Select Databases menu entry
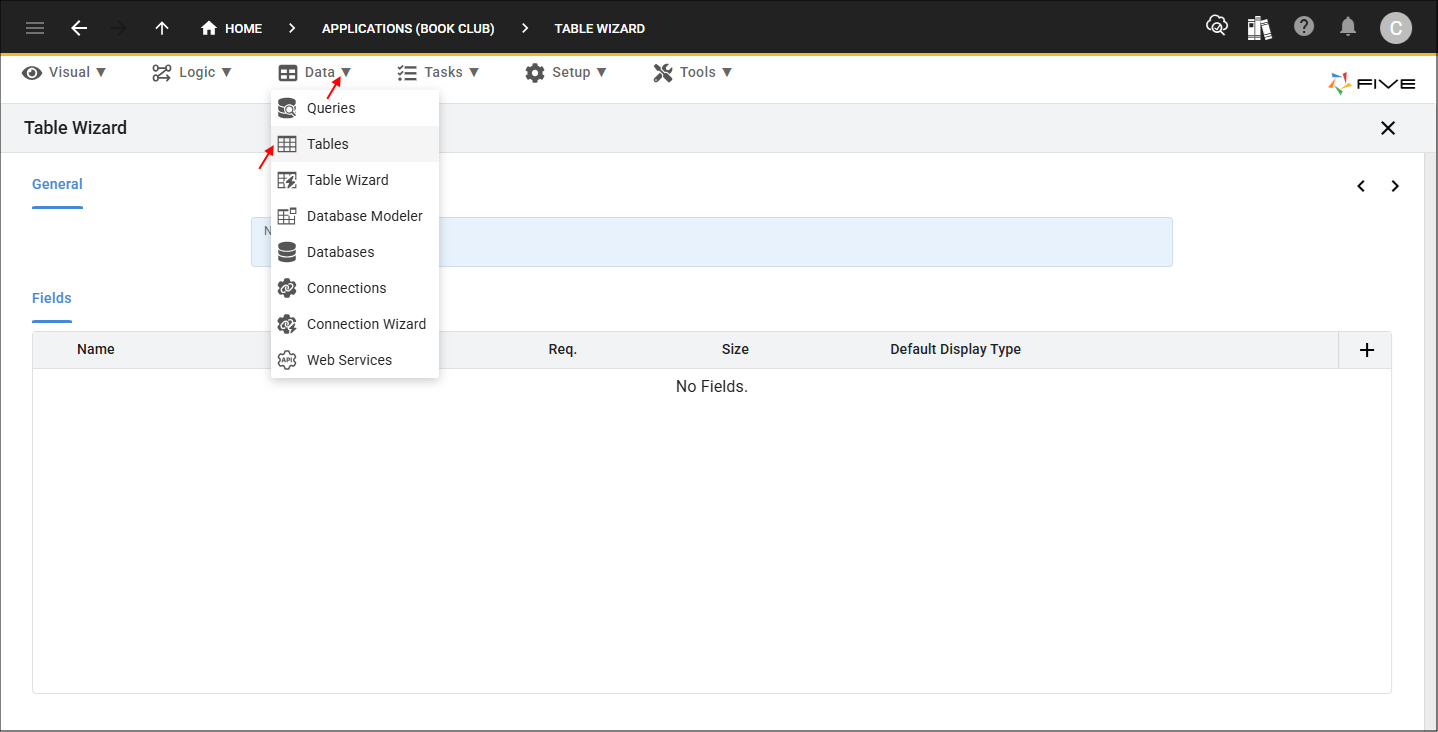 [x=355, y=252]
